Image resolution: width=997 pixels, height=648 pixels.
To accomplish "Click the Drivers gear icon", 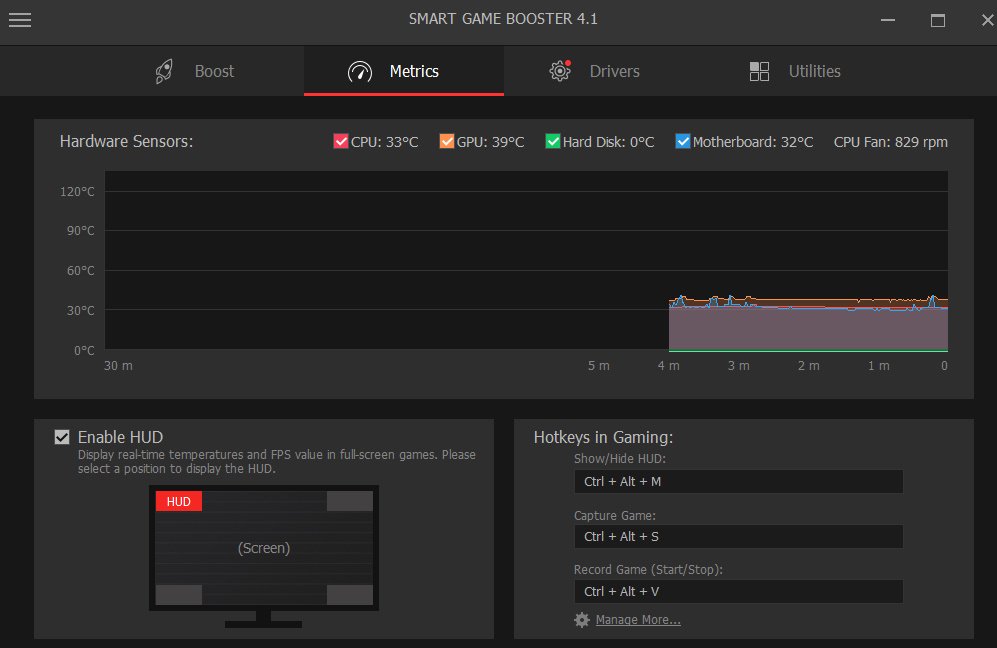I will pyautogui.click(x=560, y=71).
